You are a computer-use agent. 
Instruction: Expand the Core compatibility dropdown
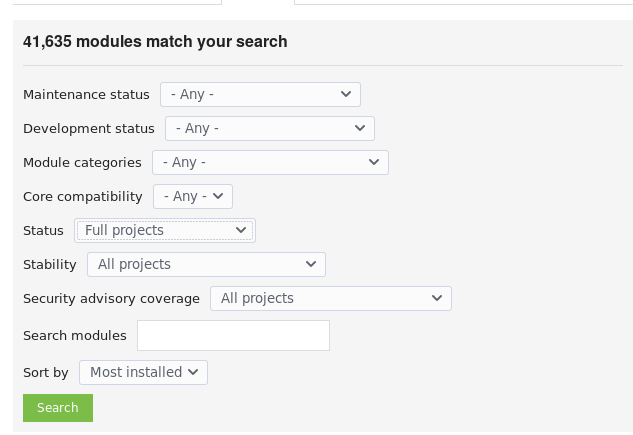(x=193, y=196)
